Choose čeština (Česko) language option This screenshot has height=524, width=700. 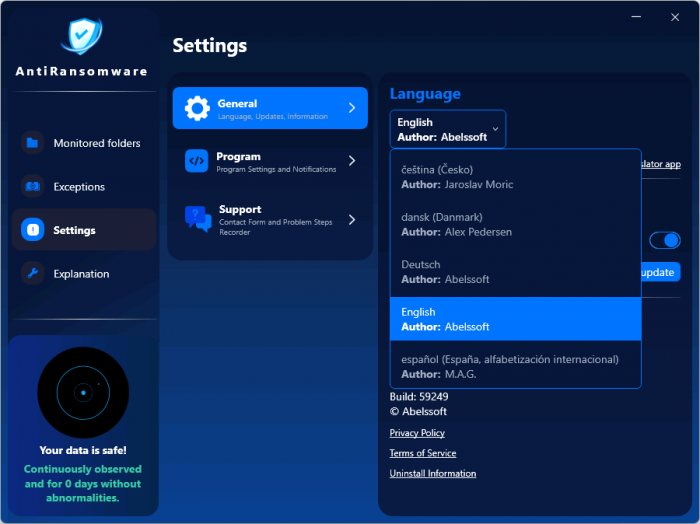pyautogui.click(x=515, y=177)
